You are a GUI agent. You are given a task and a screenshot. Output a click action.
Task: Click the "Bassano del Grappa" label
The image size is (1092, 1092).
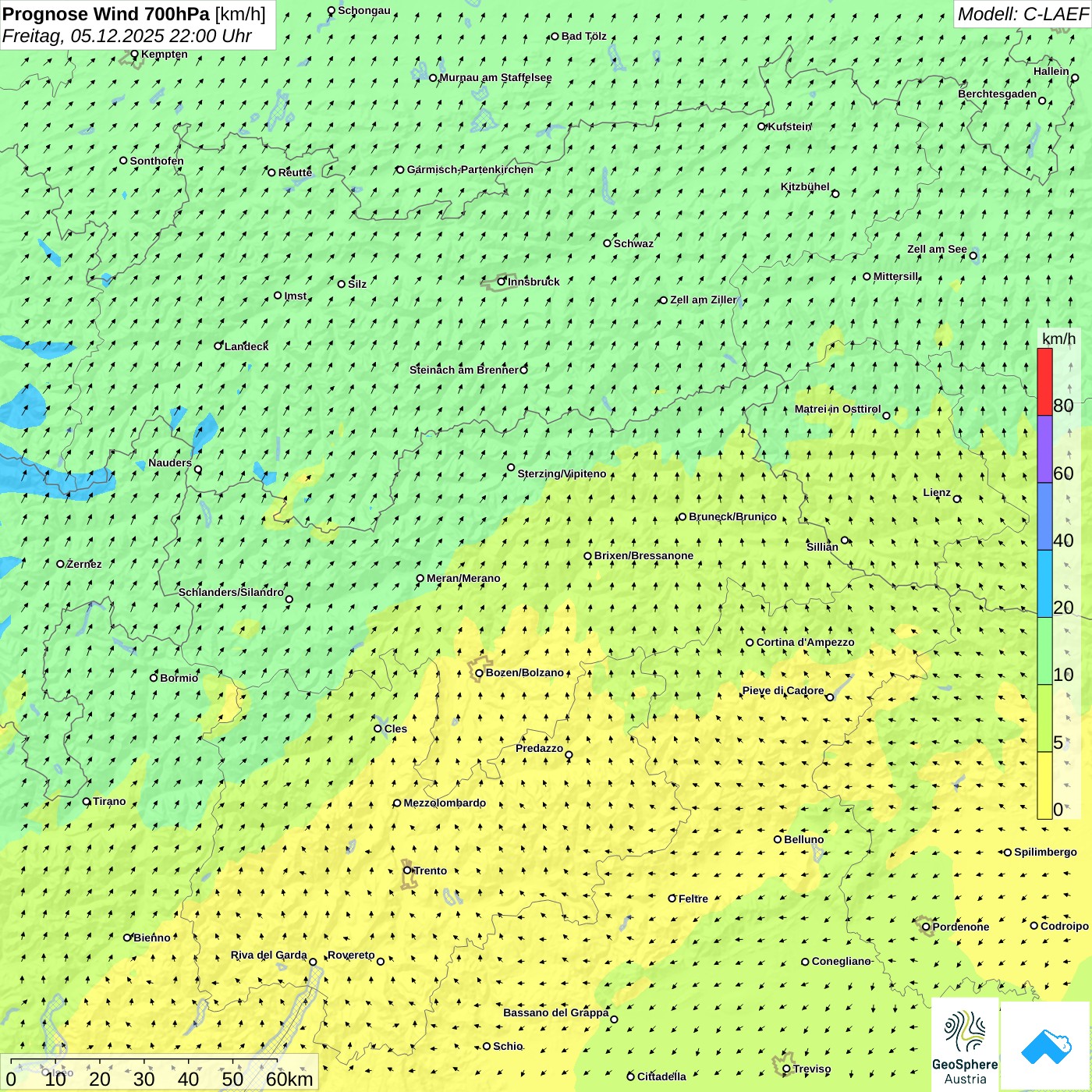[x=556, y=1012]
